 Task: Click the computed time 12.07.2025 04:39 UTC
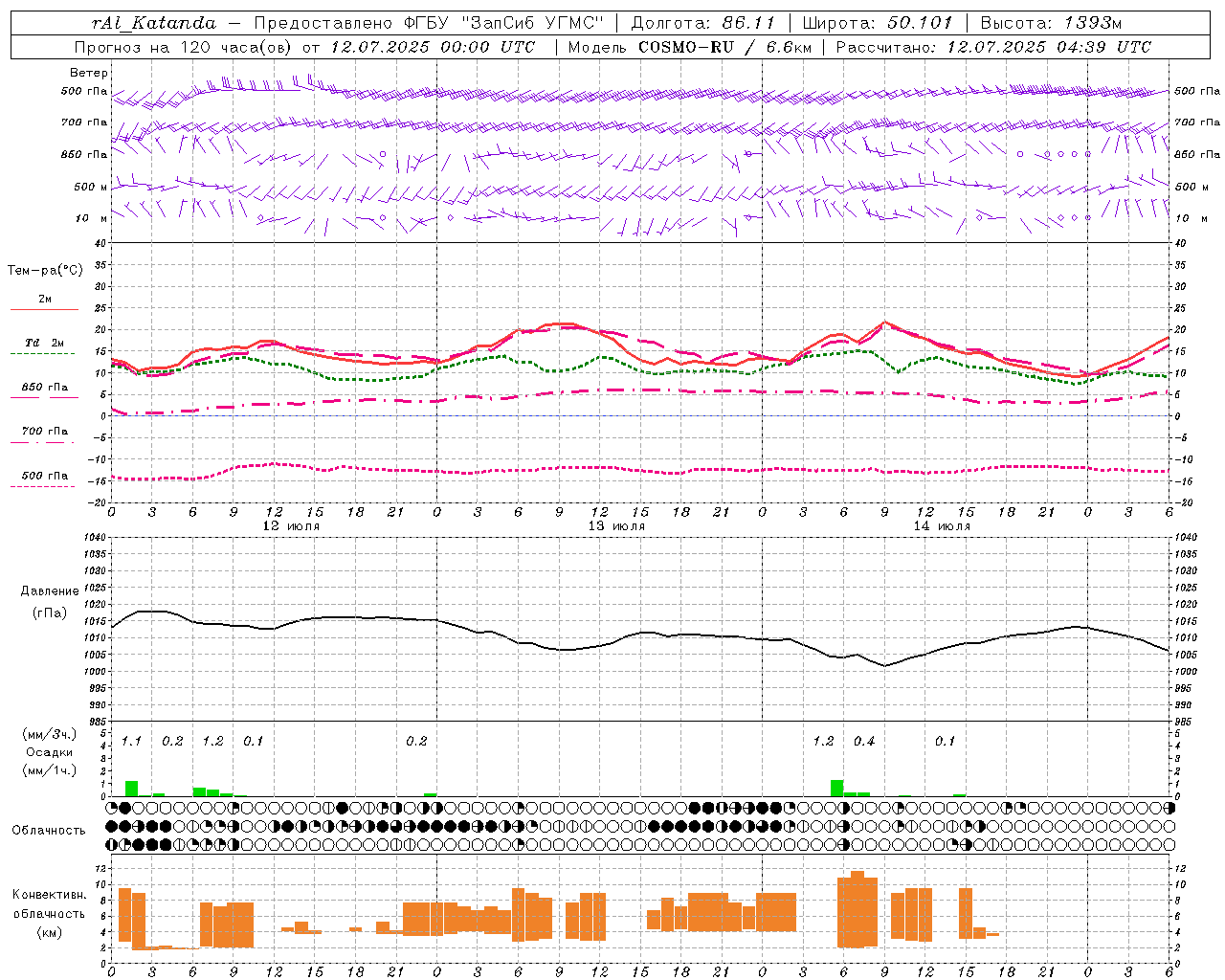click(1049, 47)
